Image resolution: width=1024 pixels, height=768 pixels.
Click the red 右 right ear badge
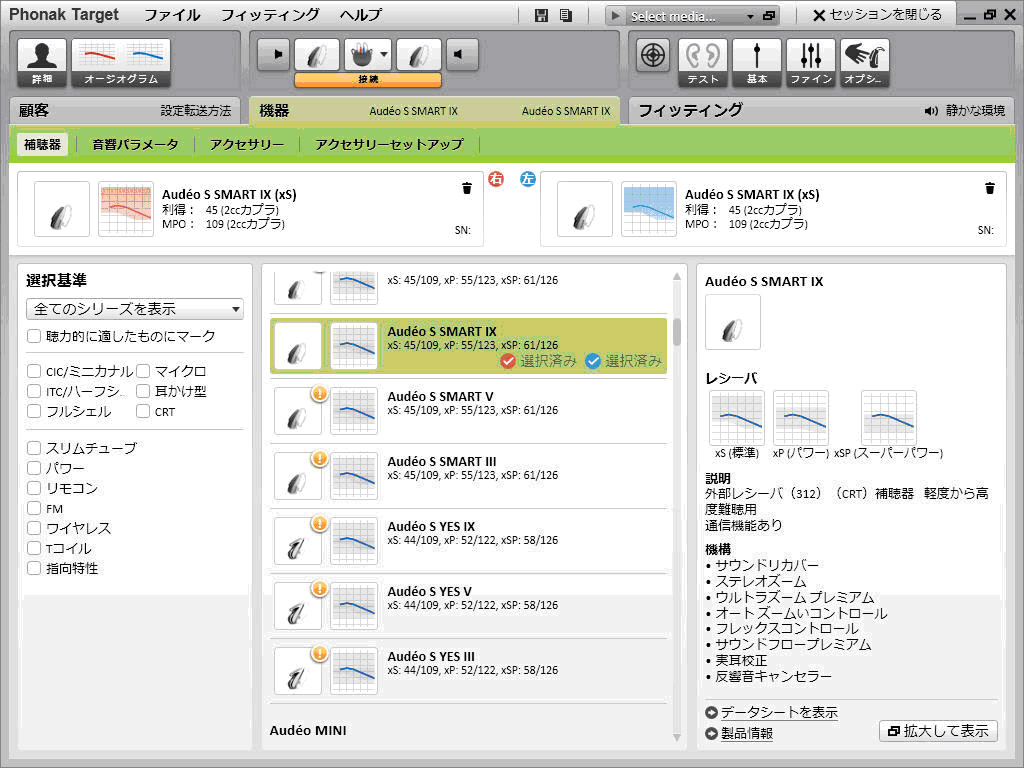click(x=496, y=179)
